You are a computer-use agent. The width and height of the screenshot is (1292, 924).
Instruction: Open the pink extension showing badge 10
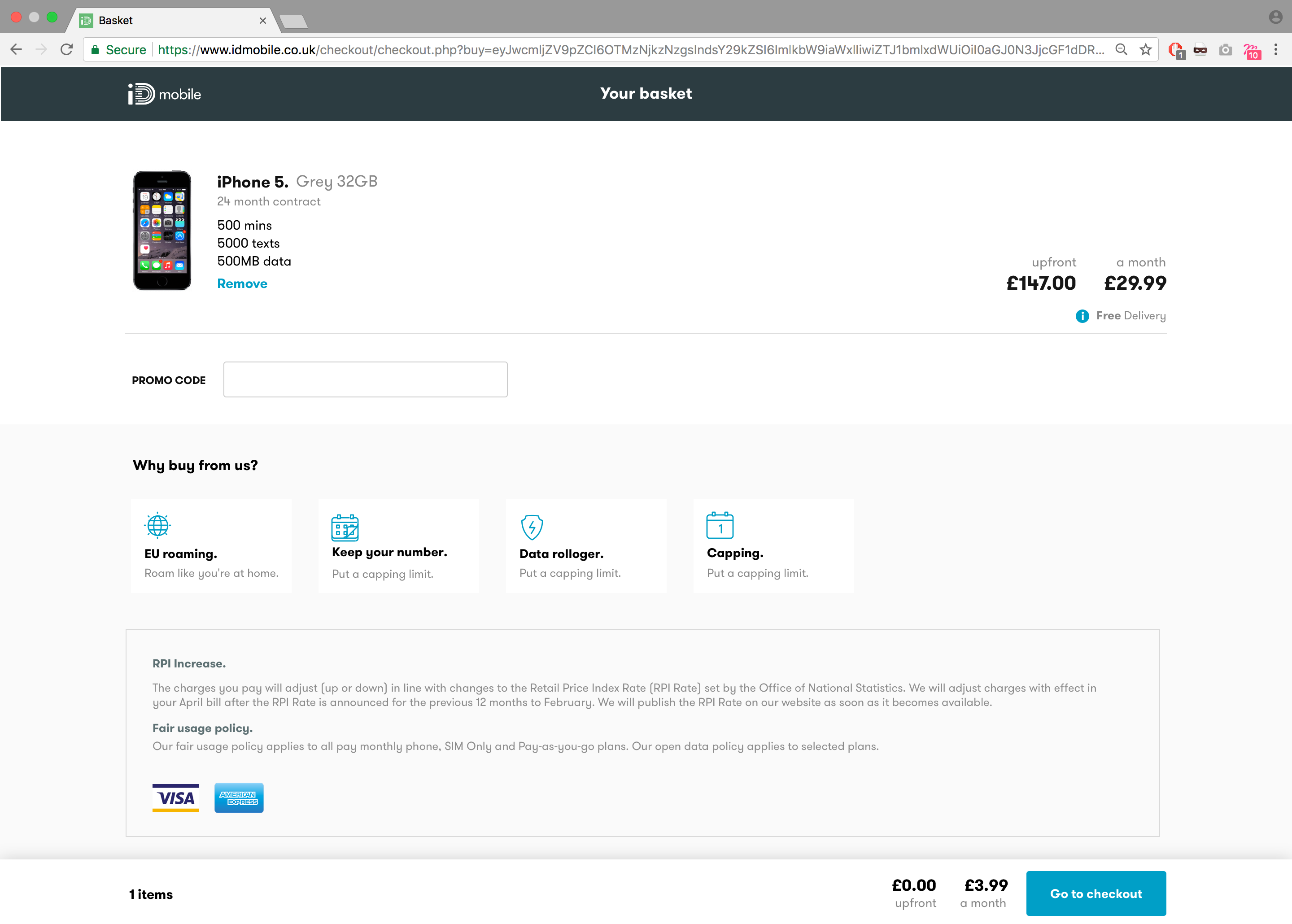(x=1252, y=51)
